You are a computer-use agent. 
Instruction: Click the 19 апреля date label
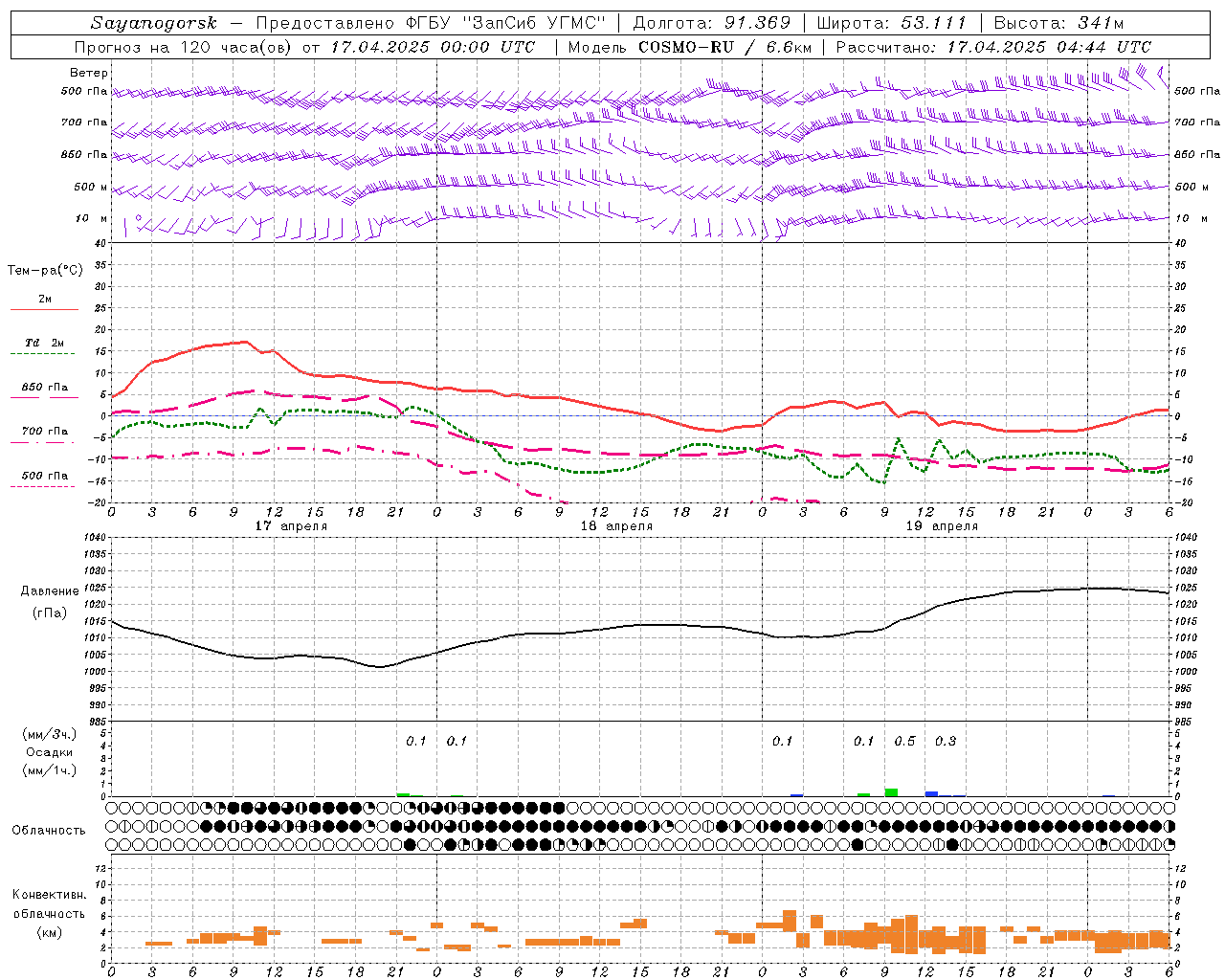[942, 526]
